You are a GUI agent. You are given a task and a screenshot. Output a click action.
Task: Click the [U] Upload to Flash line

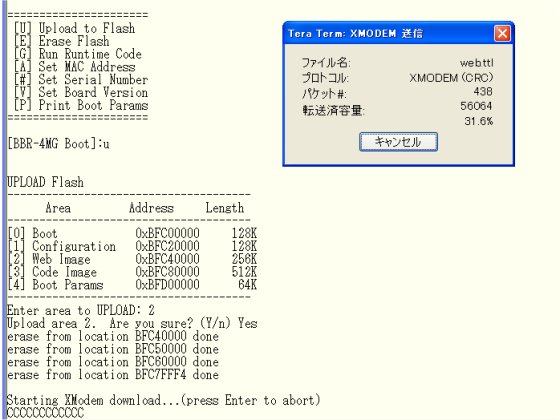tap(75, 28)
